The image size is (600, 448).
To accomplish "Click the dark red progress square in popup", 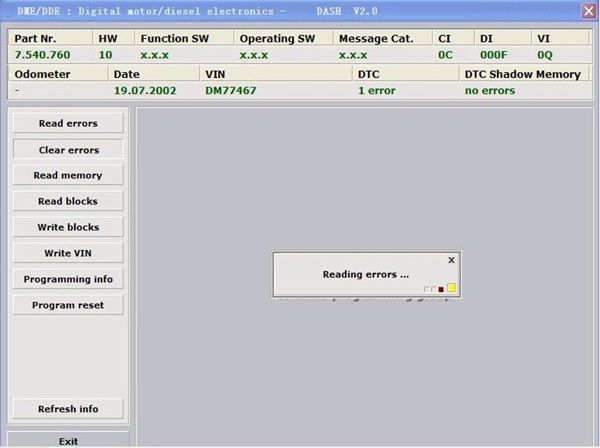I will [441, 290].
